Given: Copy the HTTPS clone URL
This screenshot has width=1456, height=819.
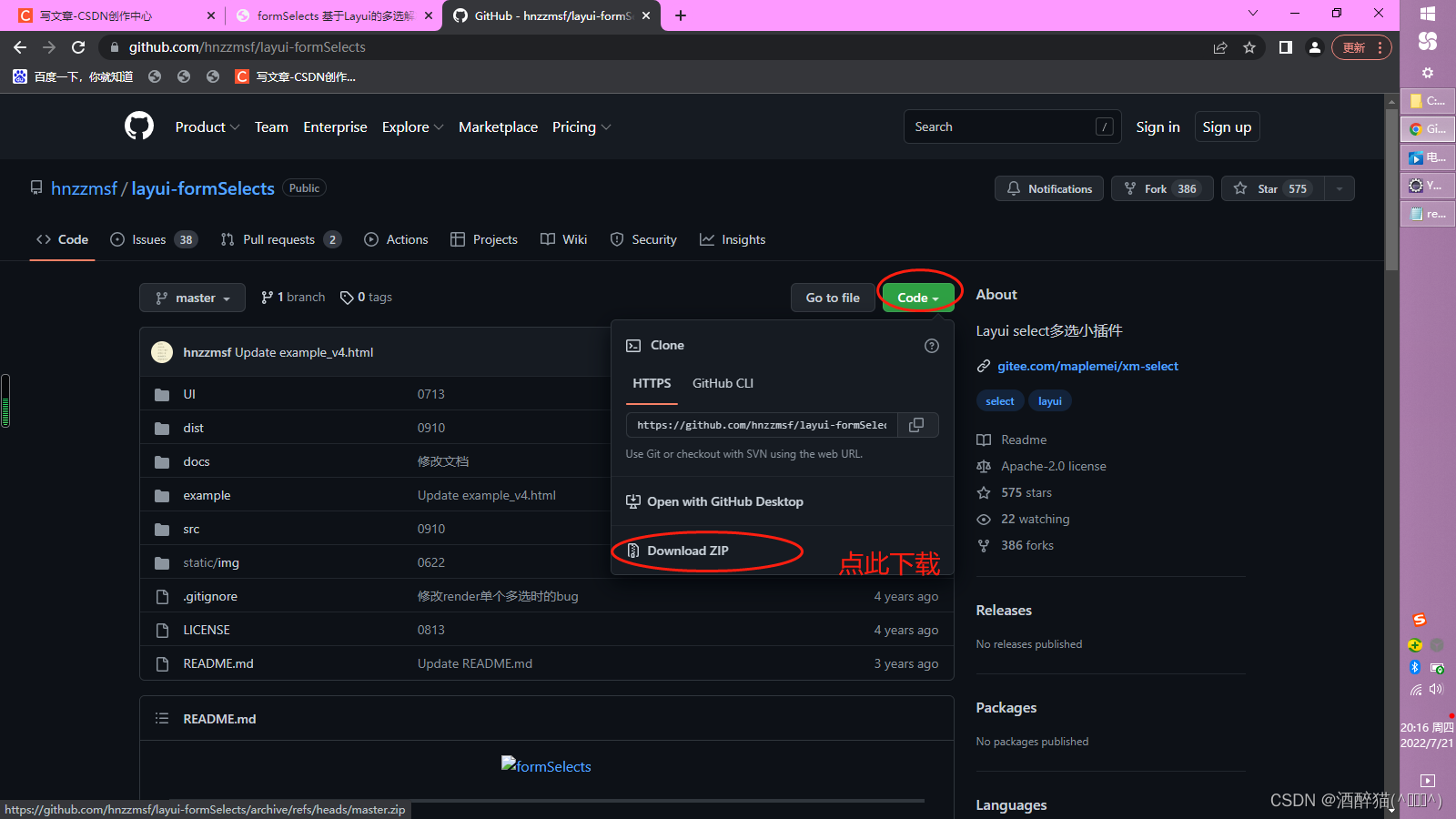Looking at the screenshot, I should click(x=917, y=425).
